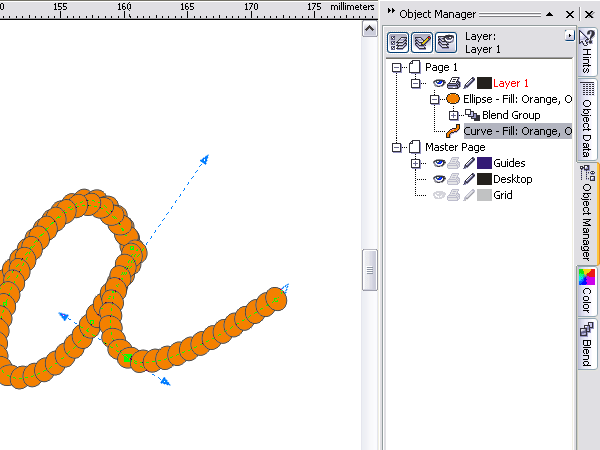Click the vertical scrollbar thumb

click(370, 270)
